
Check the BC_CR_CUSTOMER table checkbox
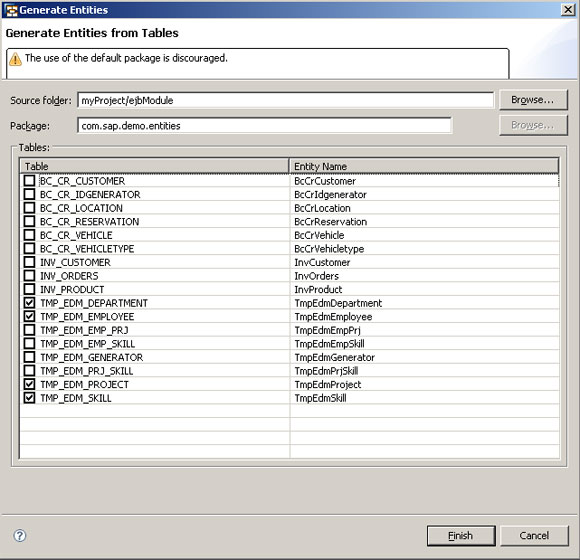29,181
